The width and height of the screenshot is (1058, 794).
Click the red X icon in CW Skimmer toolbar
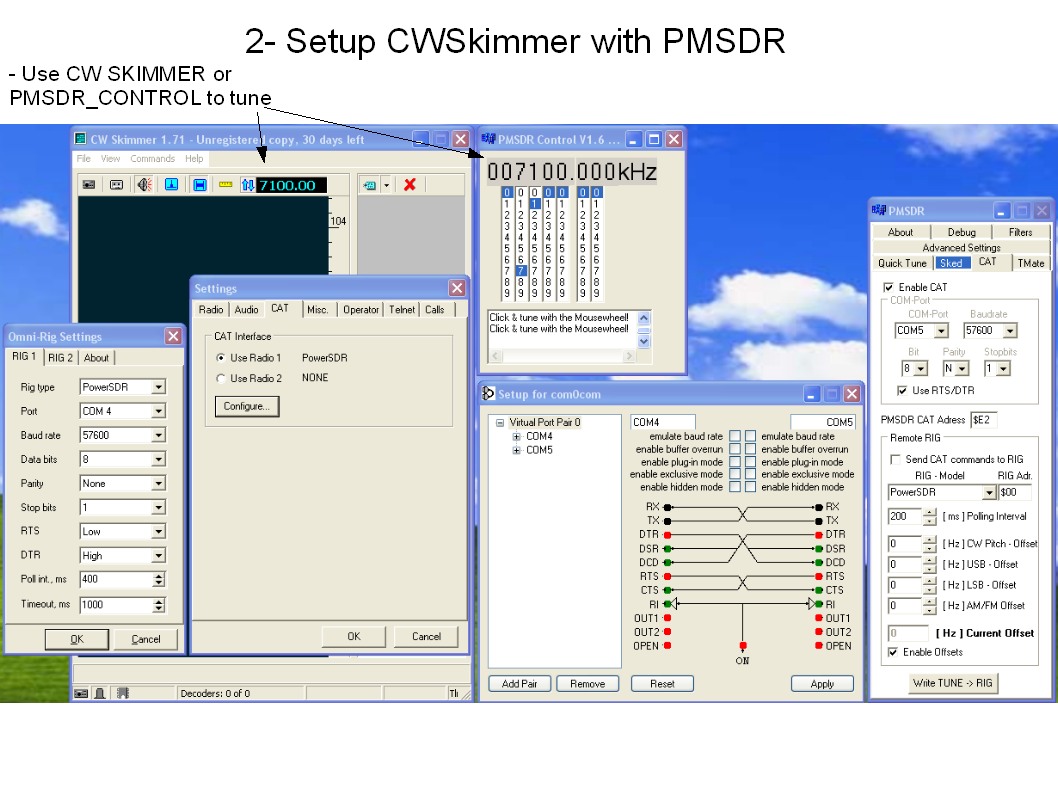tap(410, 184)
